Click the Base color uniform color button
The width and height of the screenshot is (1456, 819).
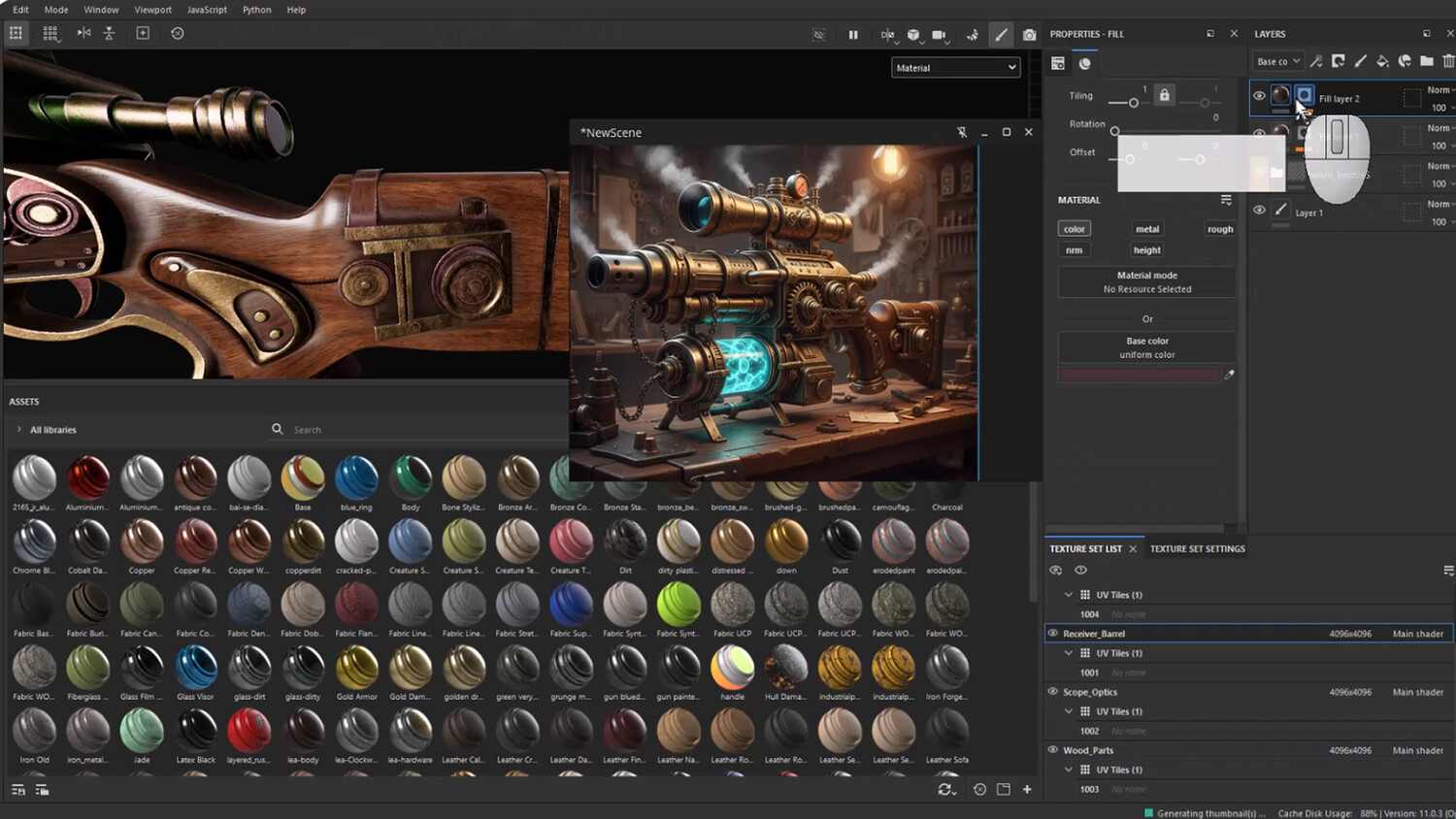(x=1147, y=347)
